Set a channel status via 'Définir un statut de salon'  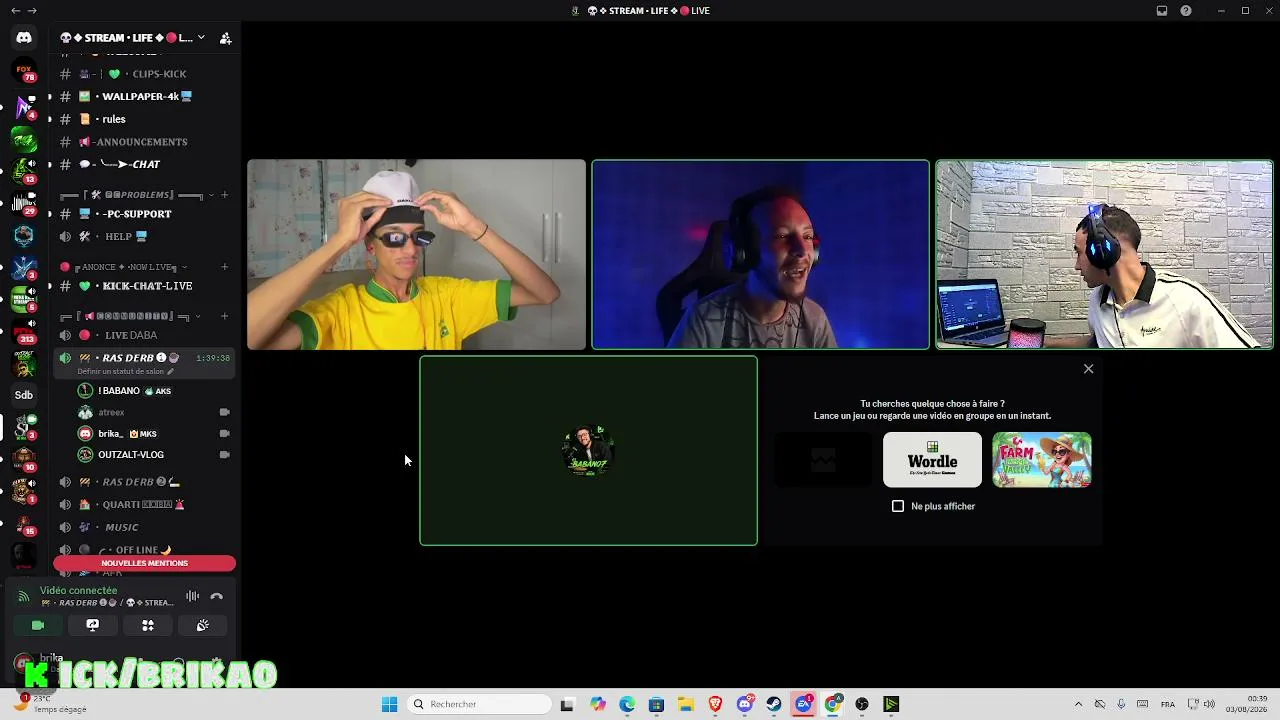click(x=125, y=372)
